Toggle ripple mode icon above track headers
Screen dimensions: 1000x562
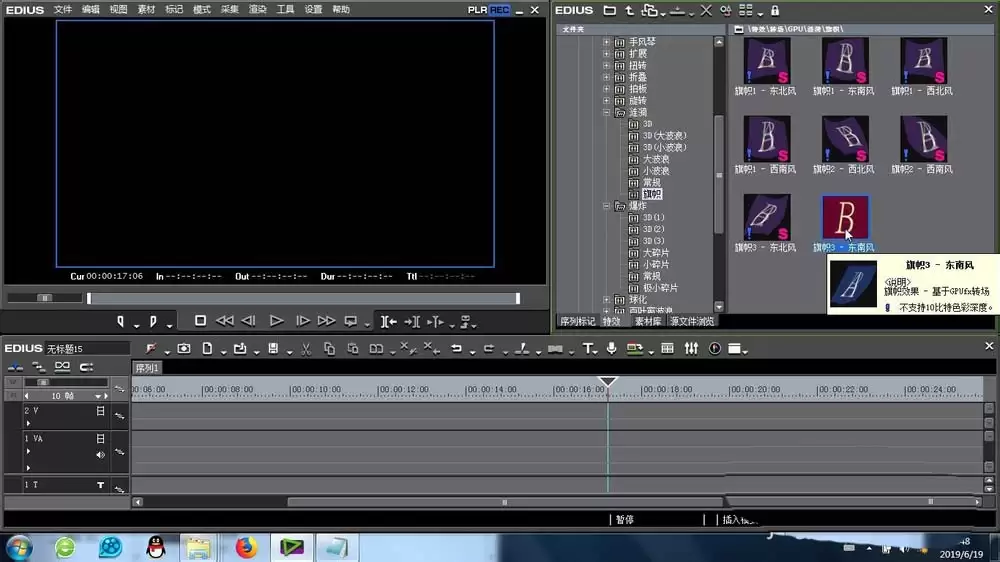[39, 367]
